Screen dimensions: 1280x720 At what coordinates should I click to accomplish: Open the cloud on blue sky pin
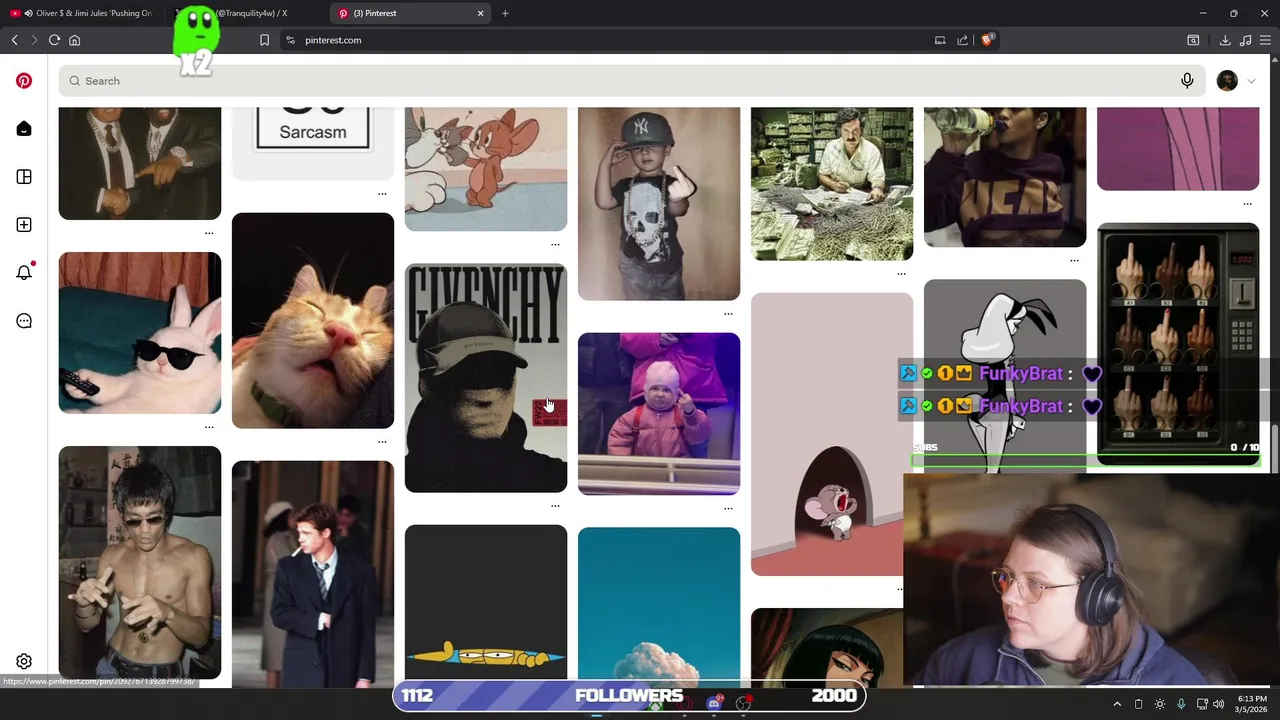click(659, 606)
